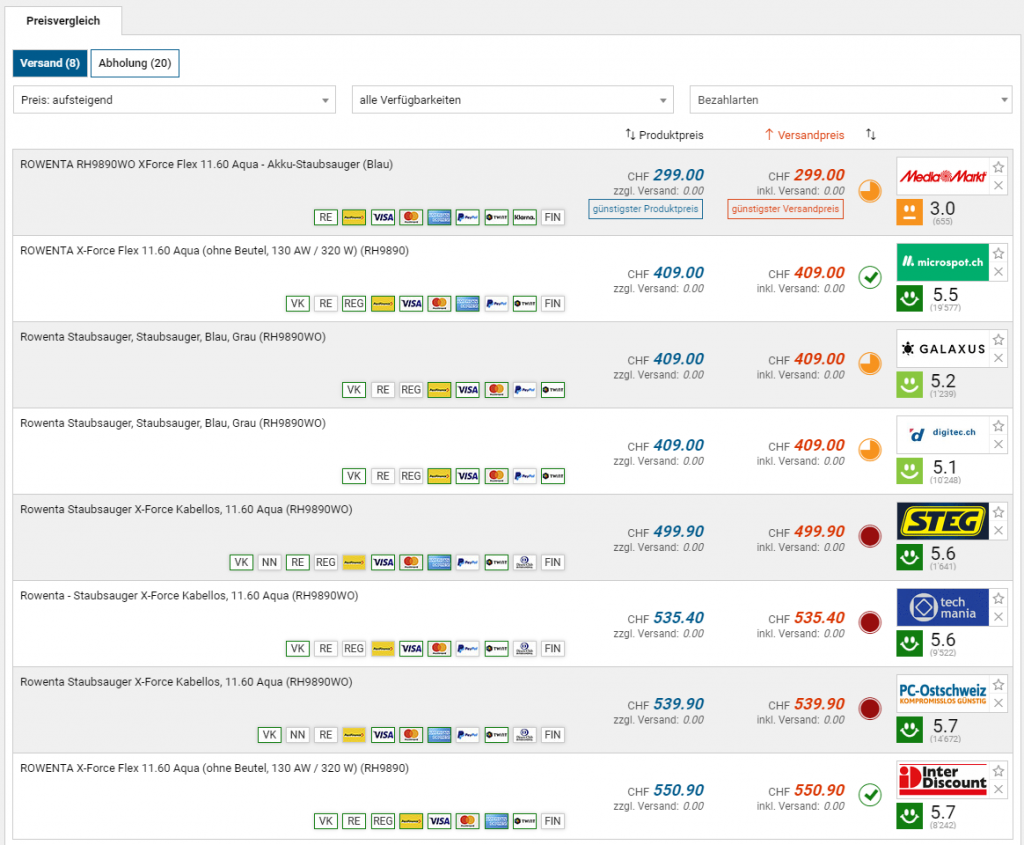
Task: Click orange availability icon in digitec.ch row
Action: 870,450
